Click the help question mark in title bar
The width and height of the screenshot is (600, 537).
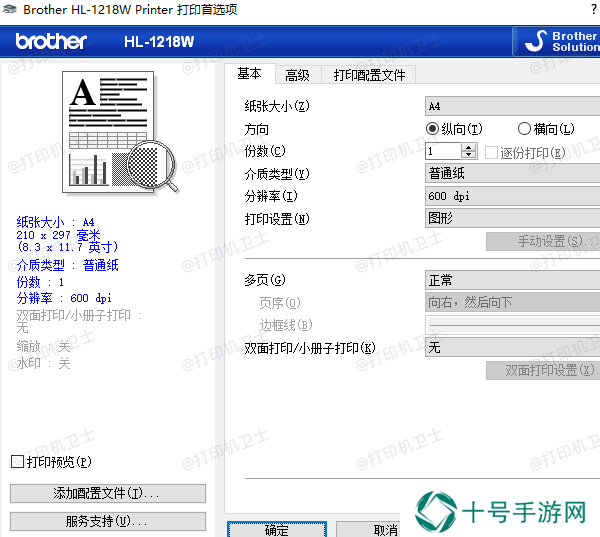(593, 9)
